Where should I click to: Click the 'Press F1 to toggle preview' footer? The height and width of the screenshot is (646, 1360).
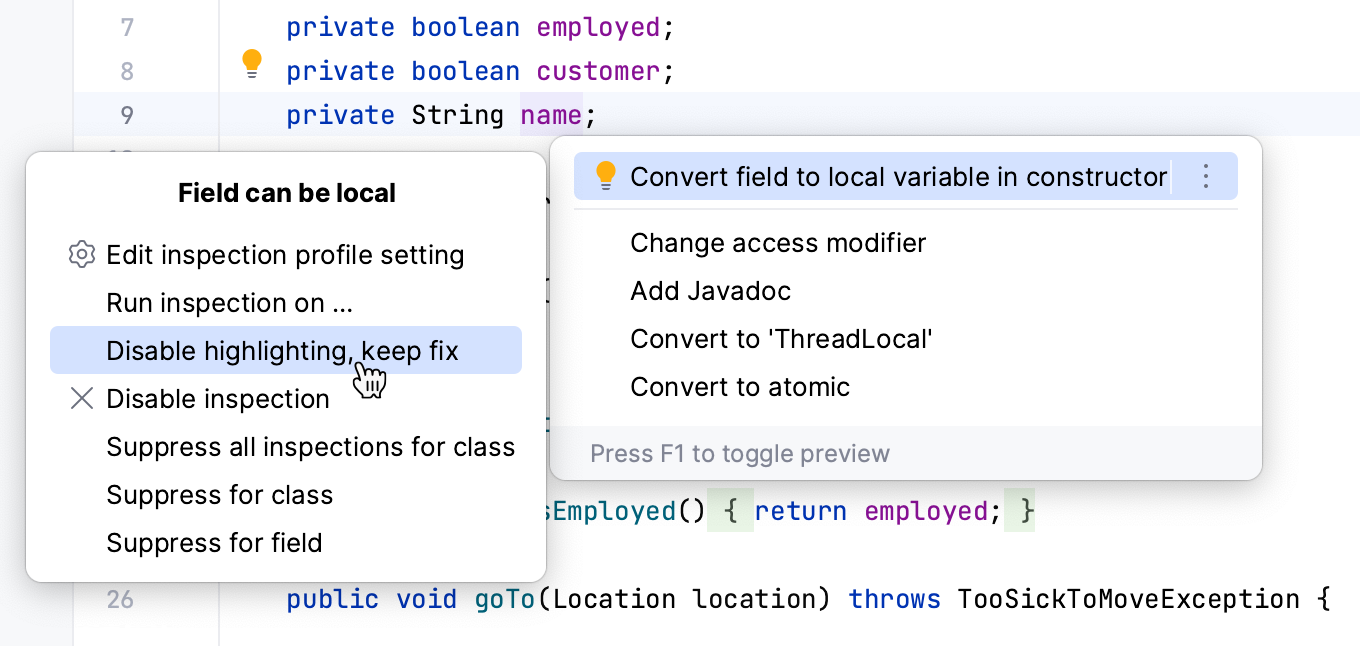tap(740, 453)
